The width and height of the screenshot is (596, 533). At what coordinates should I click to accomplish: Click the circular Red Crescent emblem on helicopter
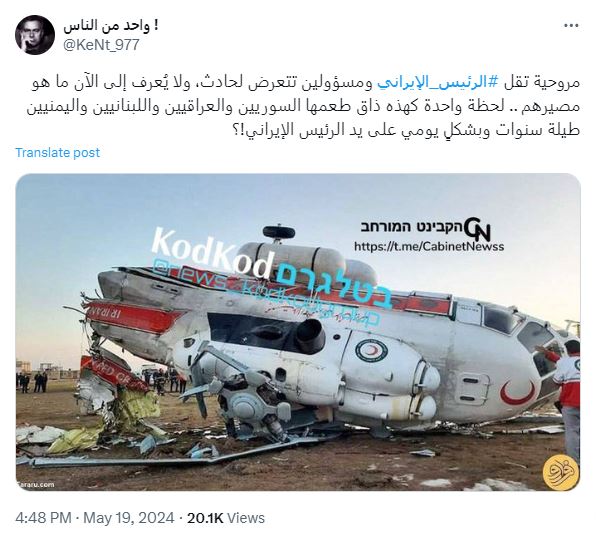(x=371, y=349)
